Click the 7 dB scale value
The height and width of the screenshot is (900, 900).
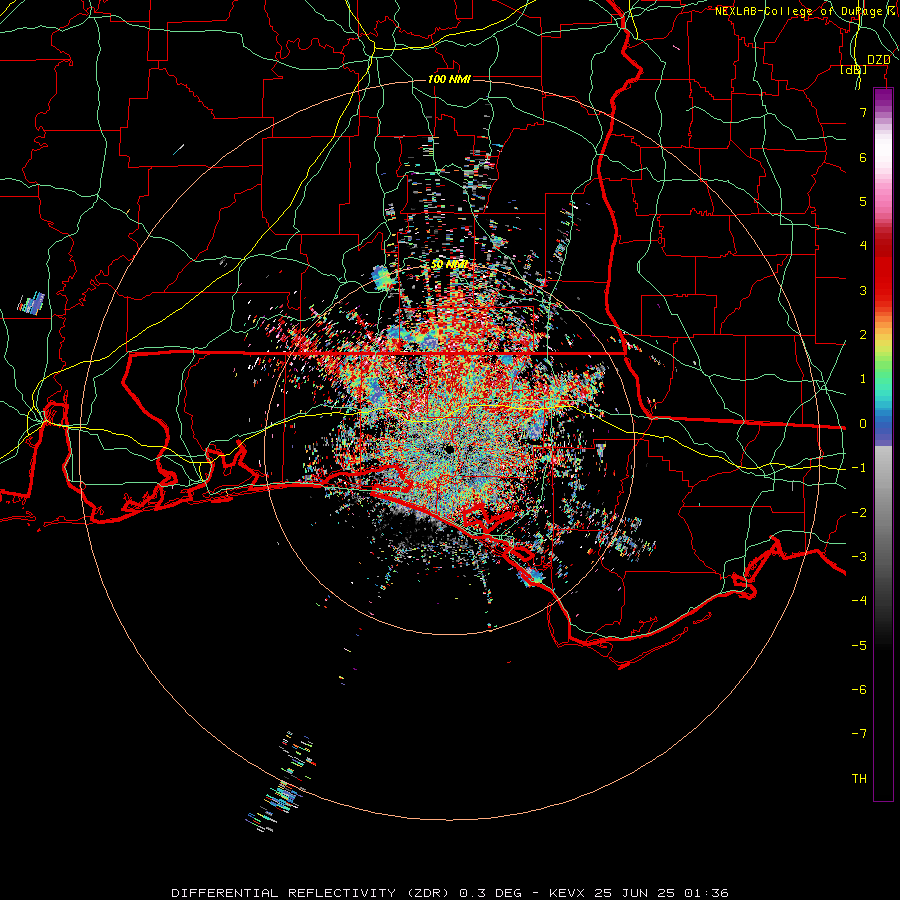863,112
